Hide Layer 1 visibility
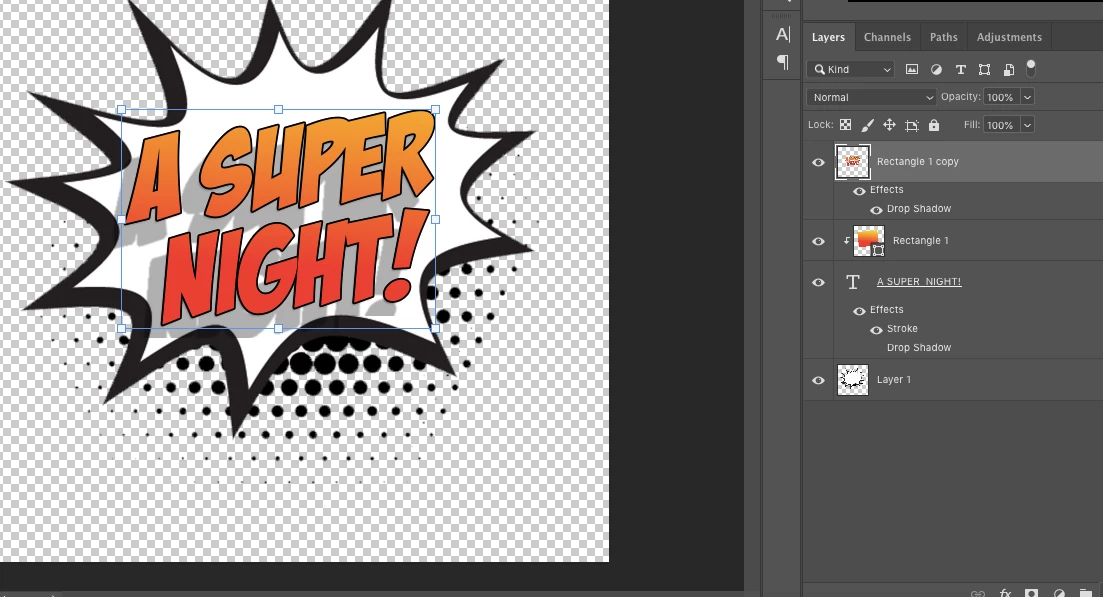The image size is (1103, 597). point(818,380)
